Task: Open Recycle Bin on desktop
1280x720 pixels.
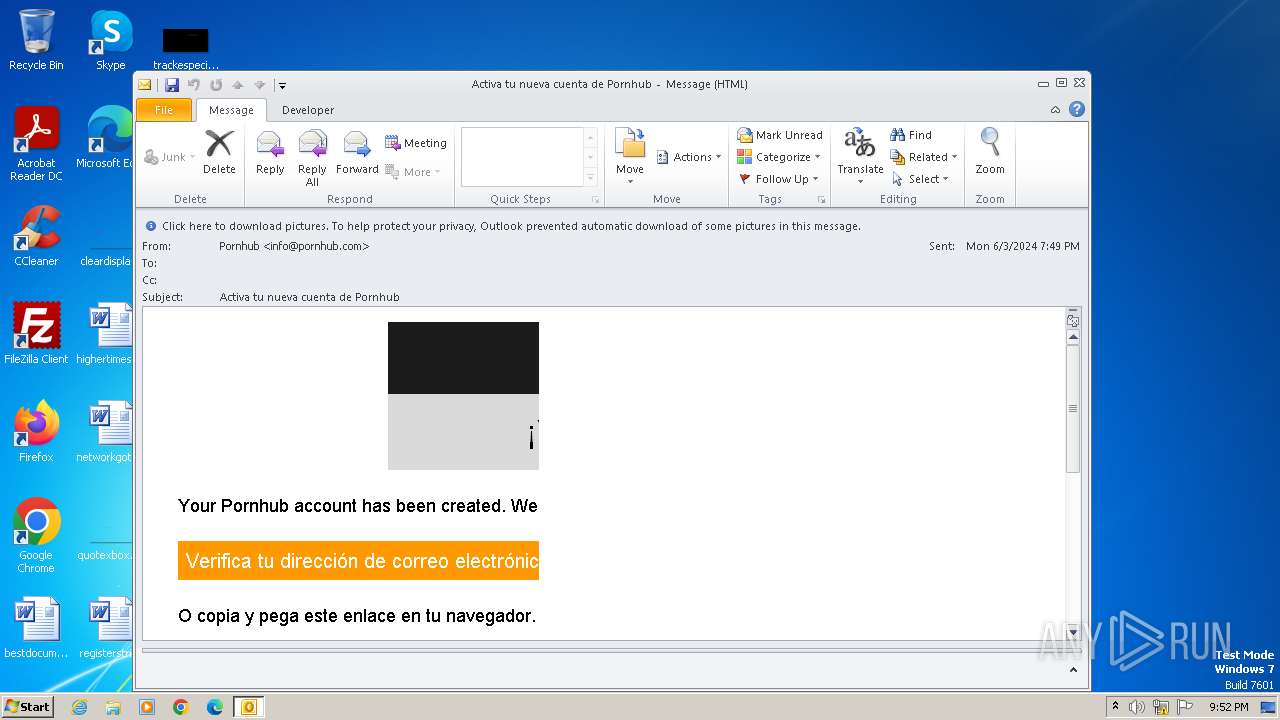Action: [36, 41]
